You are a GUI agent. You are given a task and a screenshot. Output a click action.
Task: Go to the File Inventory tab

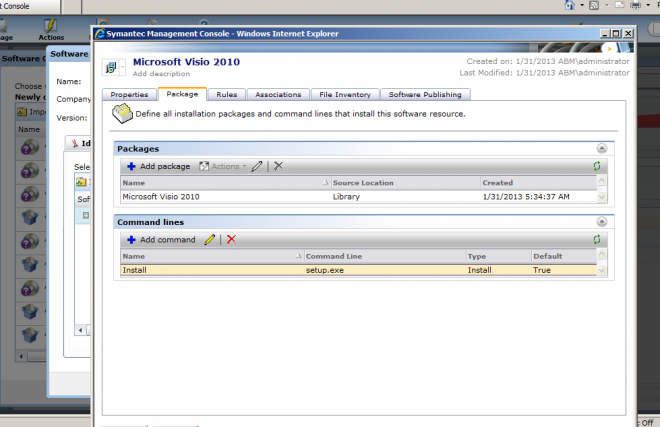point(345,94)
